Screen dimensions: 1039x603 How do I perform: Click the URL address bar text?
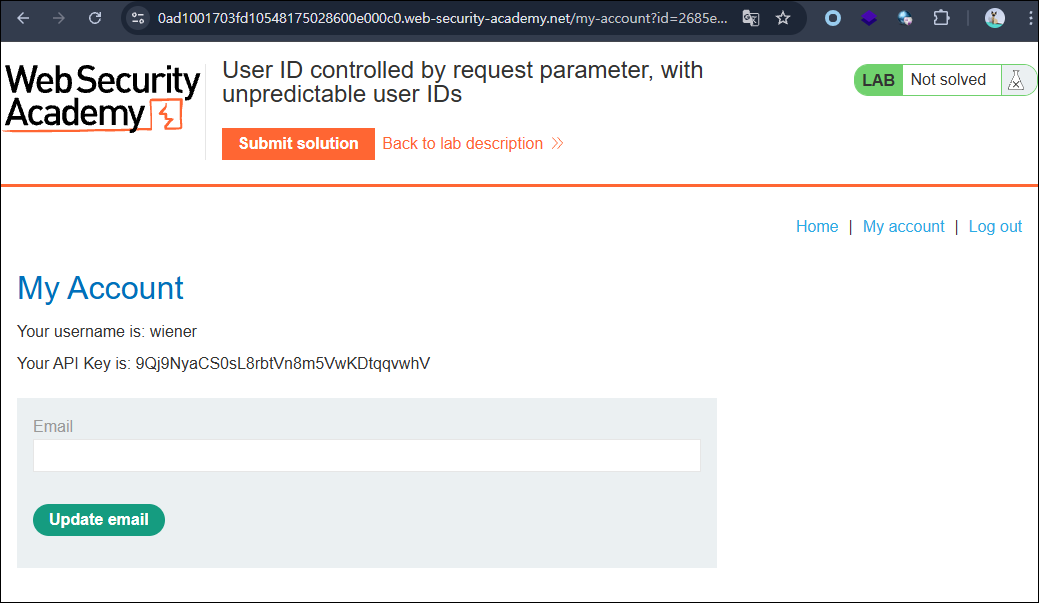coord(442,18)
